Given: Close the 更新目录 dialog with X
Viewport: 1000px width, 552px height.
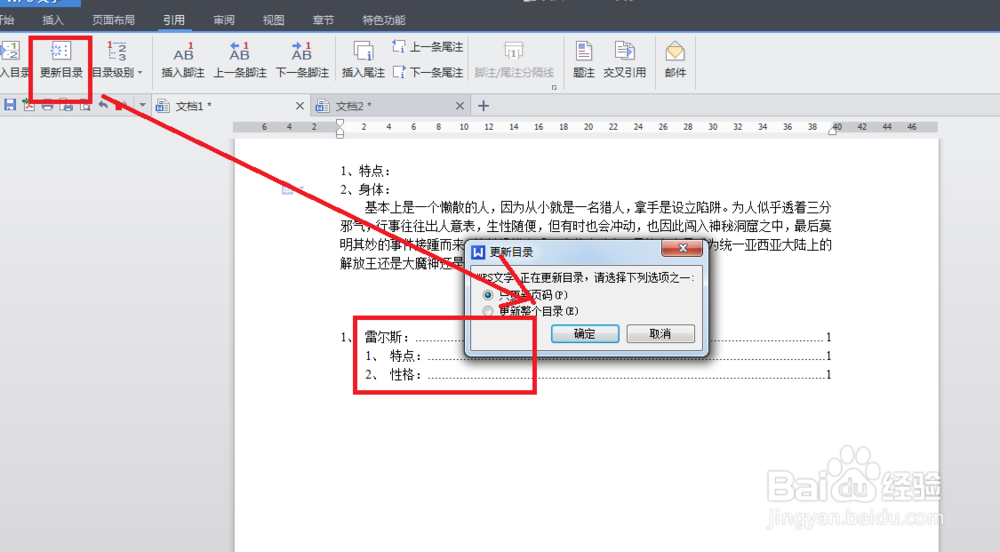Looking at the screenshot, I should pos(682,248).
